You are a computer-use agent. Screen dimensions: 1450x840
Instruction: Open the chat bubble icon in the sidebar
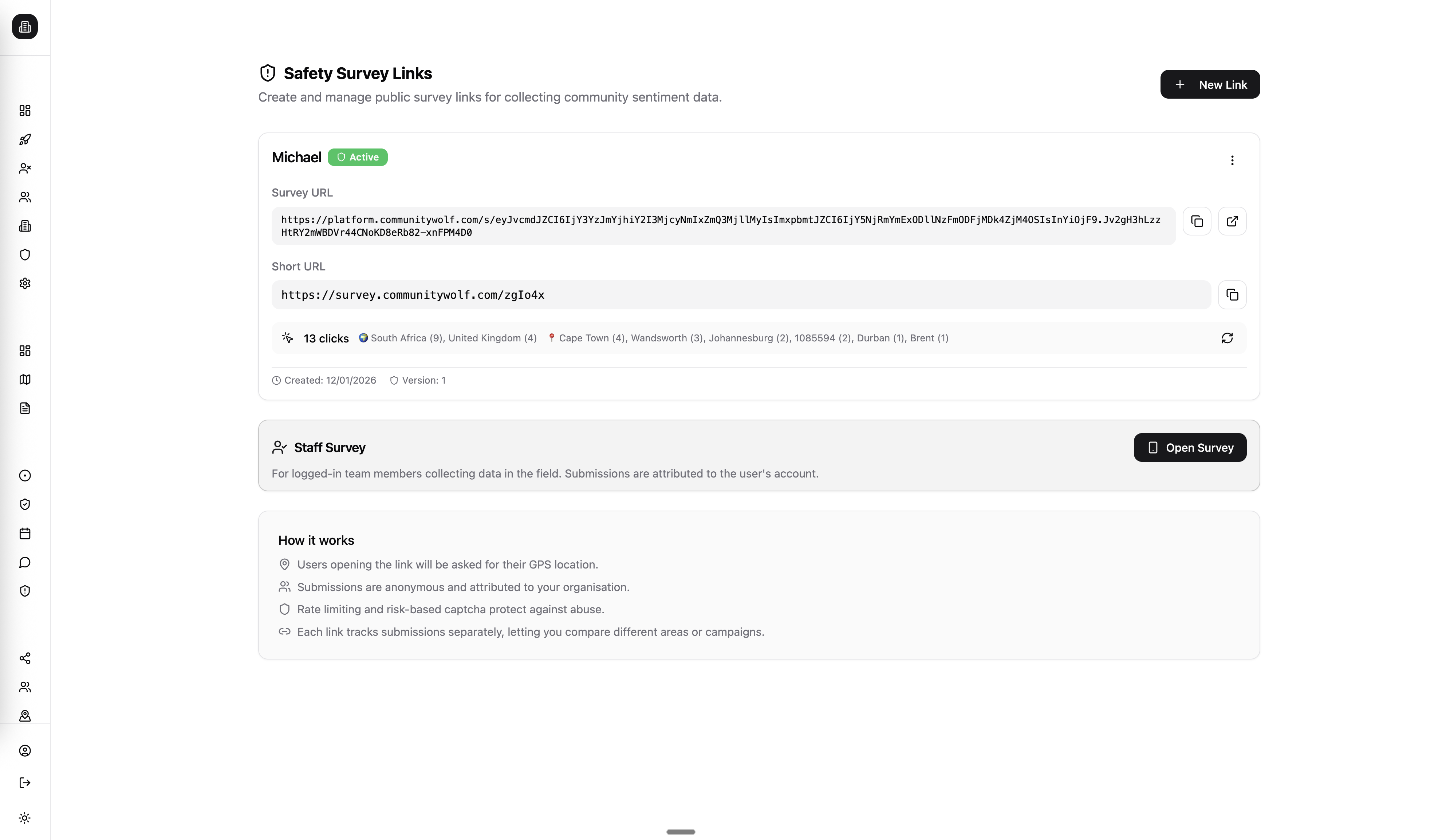tap(25, 562)
